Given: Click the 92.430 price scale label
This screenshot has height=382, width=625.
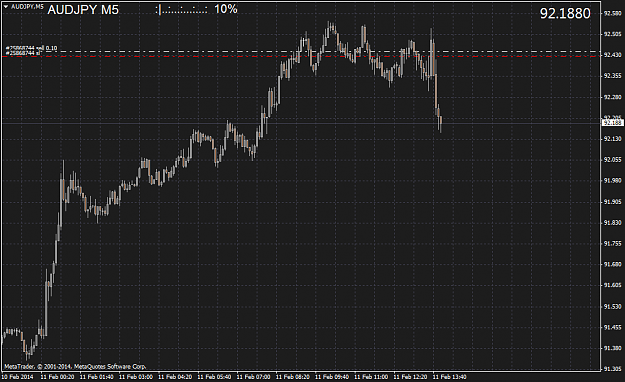Looking at the screenshot, I should 612,55.
